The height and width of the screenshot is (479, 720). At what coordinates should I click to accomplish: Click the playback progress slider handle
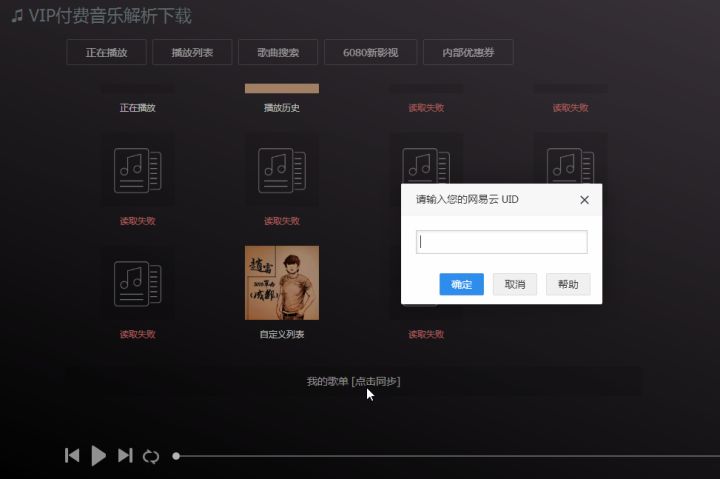pos(176,456)
